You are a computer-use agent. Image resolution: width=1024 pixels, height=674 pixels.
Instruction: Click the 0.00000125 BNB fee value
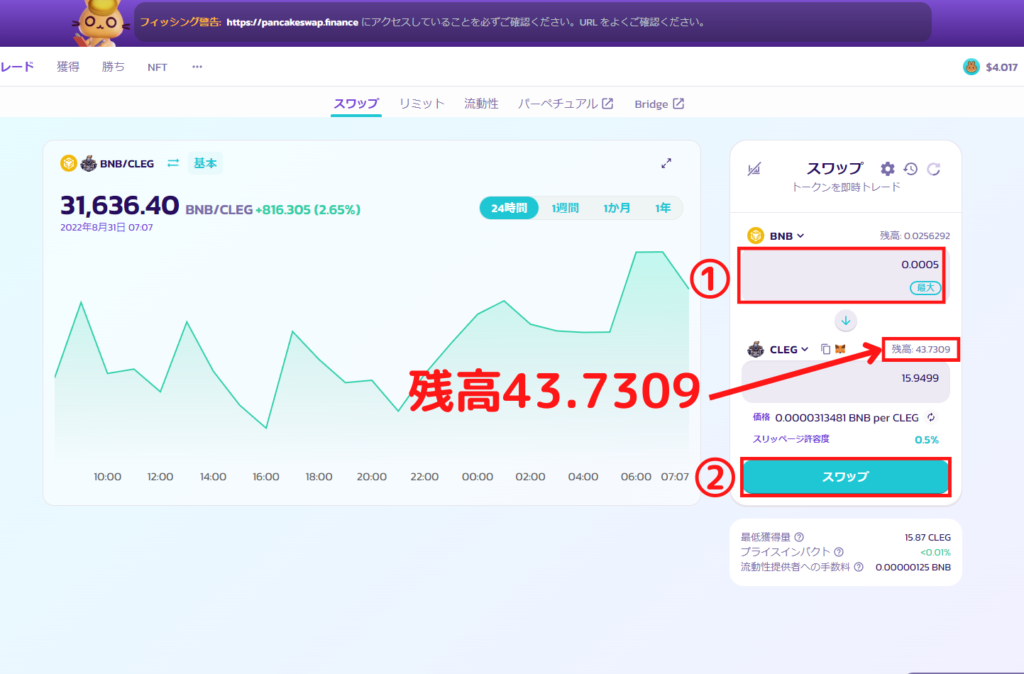click(x=913, y=567)
